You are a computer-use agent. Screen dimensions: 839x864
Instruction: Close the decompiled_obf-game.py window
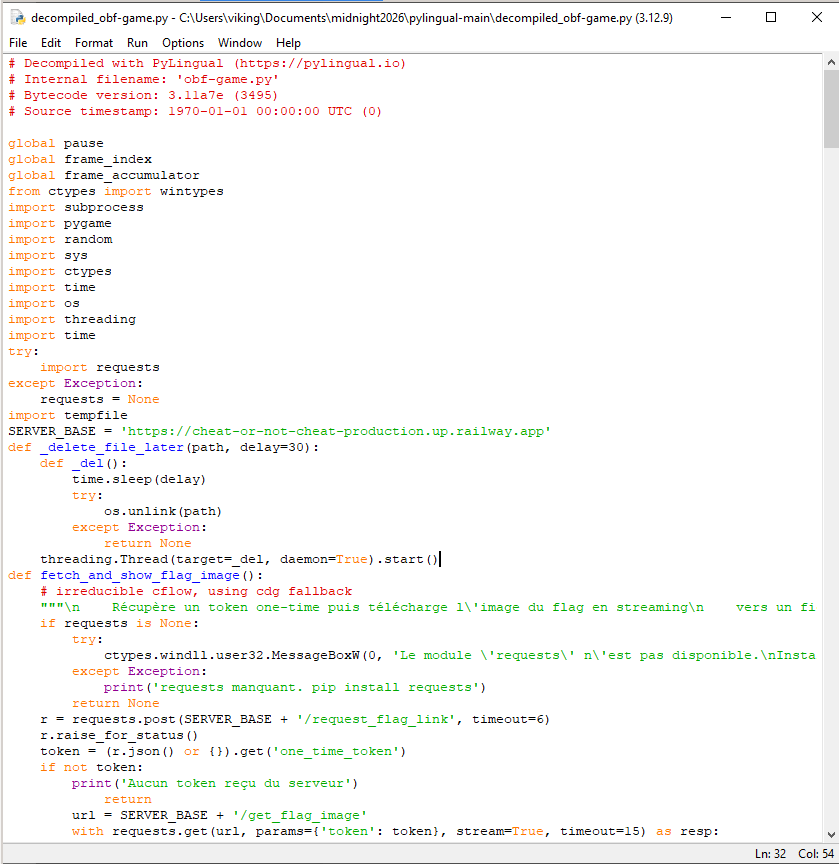click(816, 18)
